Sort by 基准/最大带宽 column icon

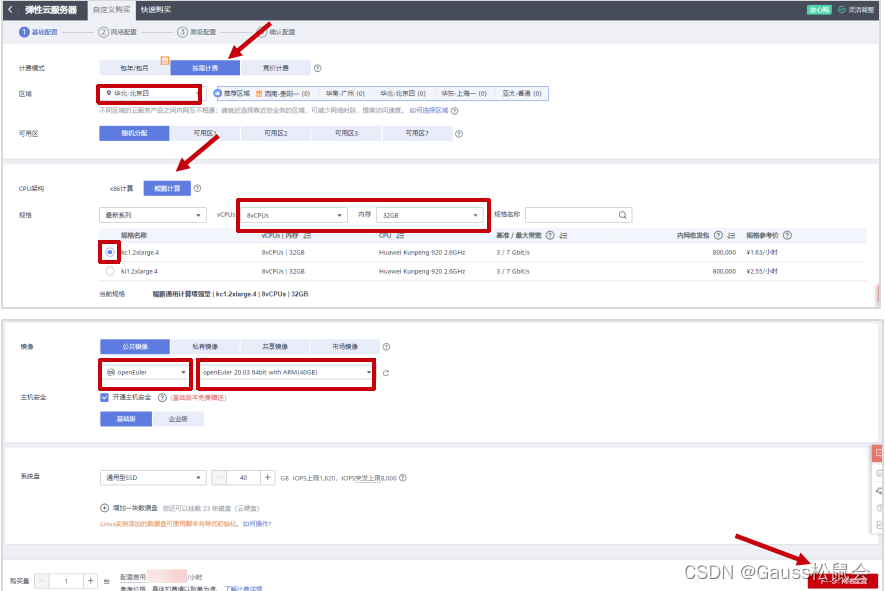click(563, 236)
